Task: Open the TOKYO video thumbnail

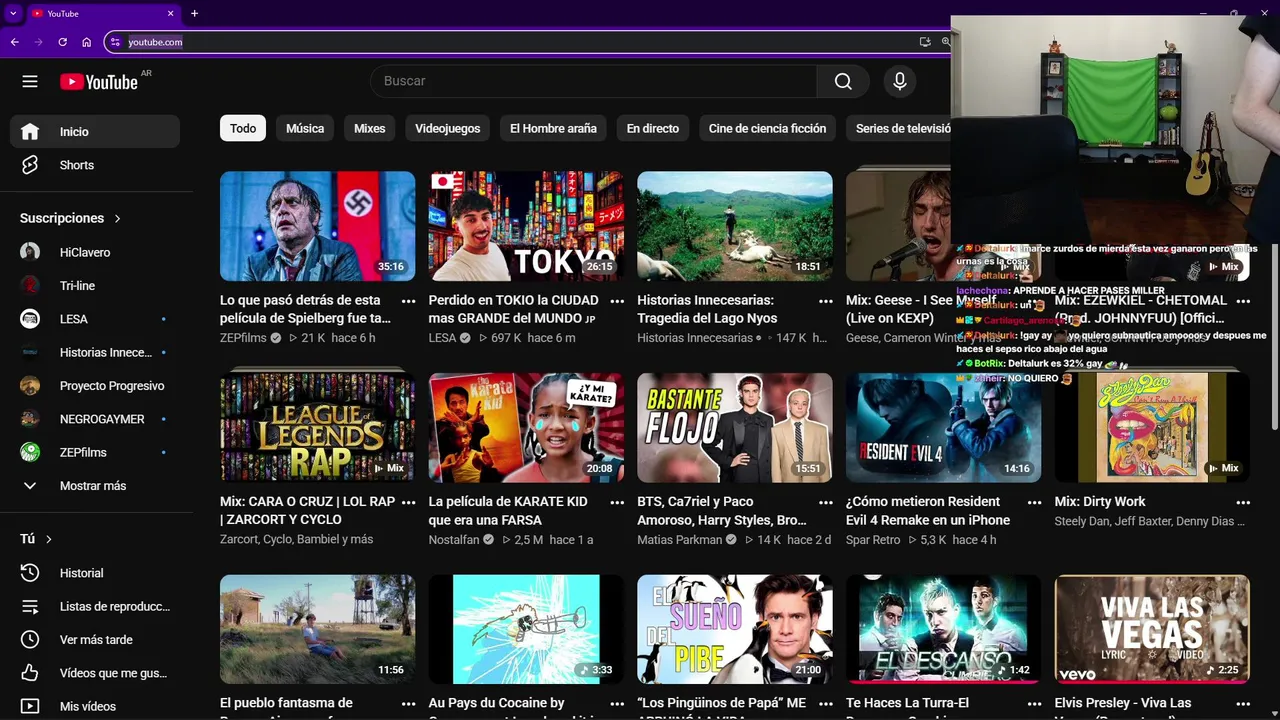Action: pos(526,226)
